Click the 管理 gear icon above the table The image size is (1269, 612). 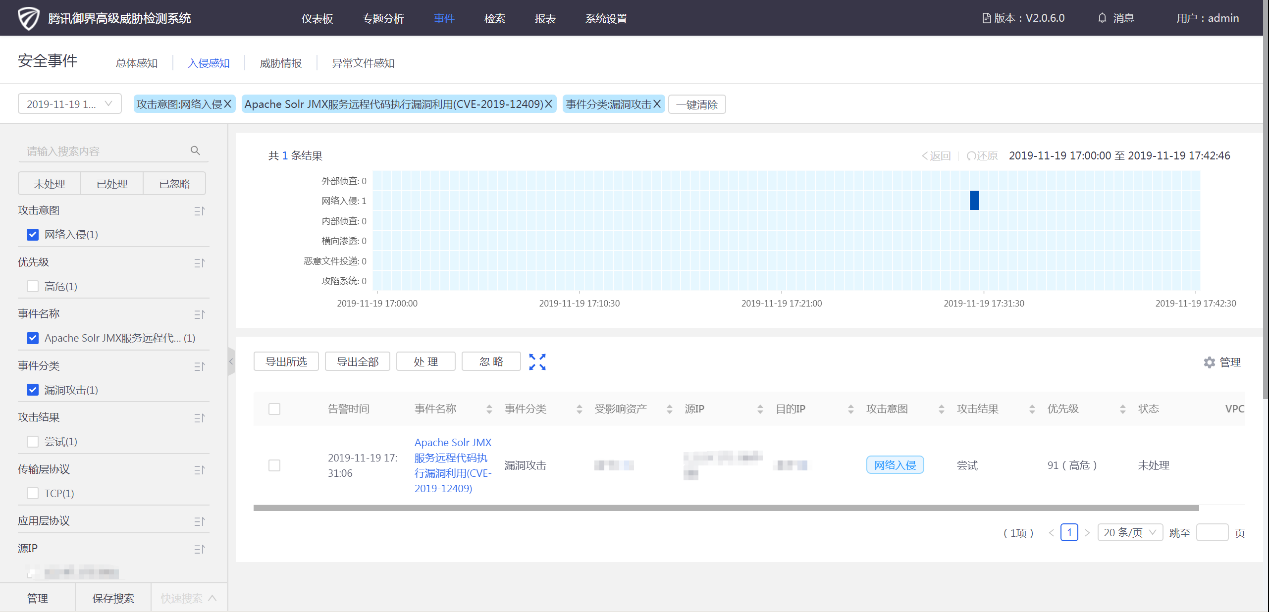(x=1209, y=362)
